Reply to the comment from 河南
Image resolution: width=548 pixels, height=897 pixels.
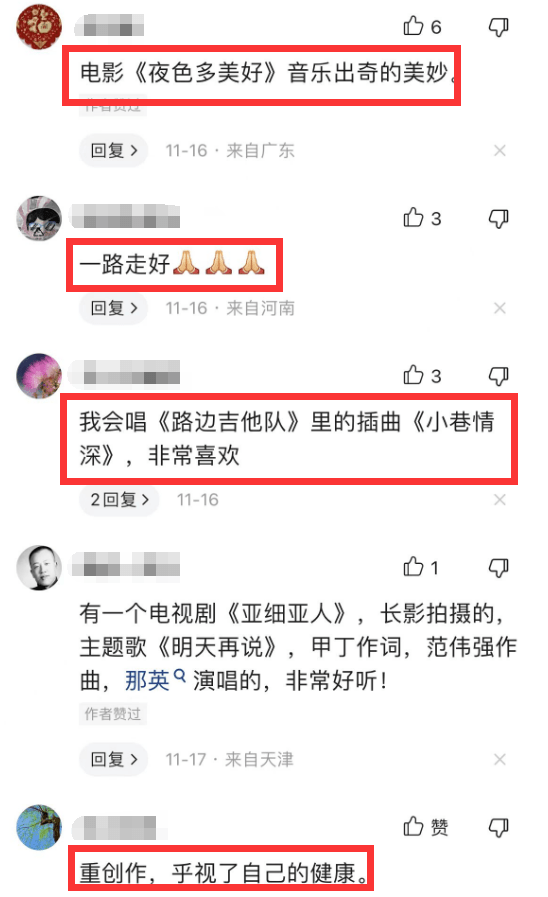point(114,308)
